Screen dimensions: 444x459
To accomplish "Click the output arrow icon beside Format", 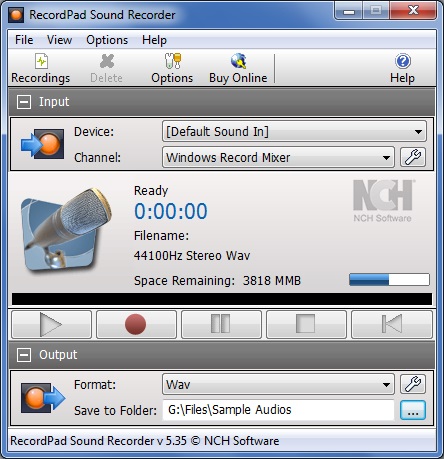I will coord(43,398).
